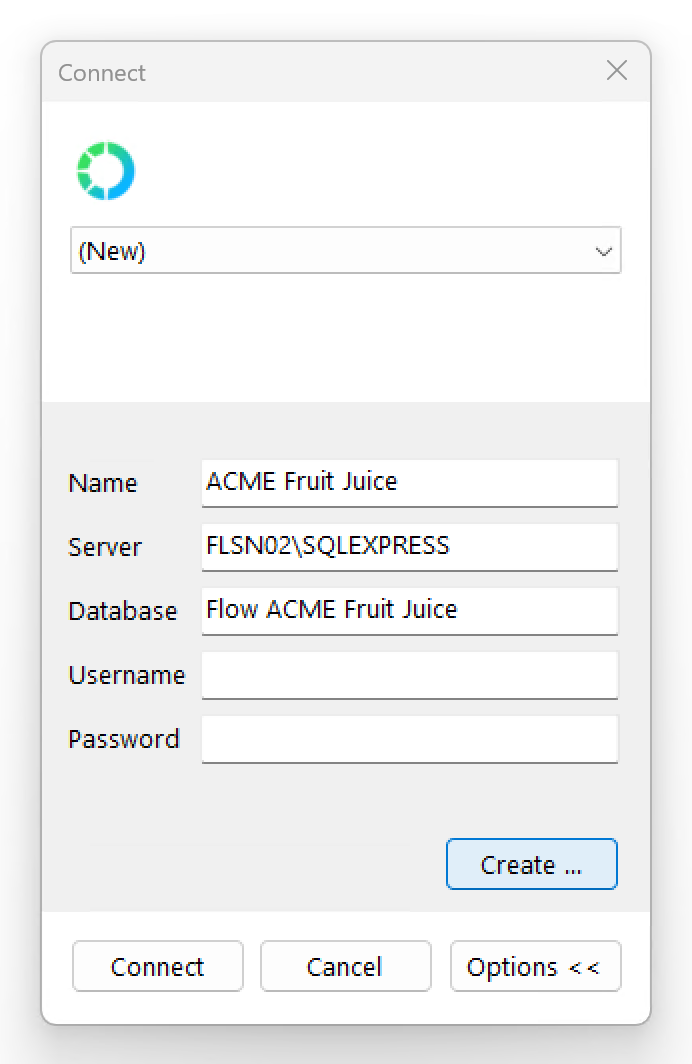Viewport: 692px width, 1064px height.
Task: Click the Password label
Action: click(124, 739)
